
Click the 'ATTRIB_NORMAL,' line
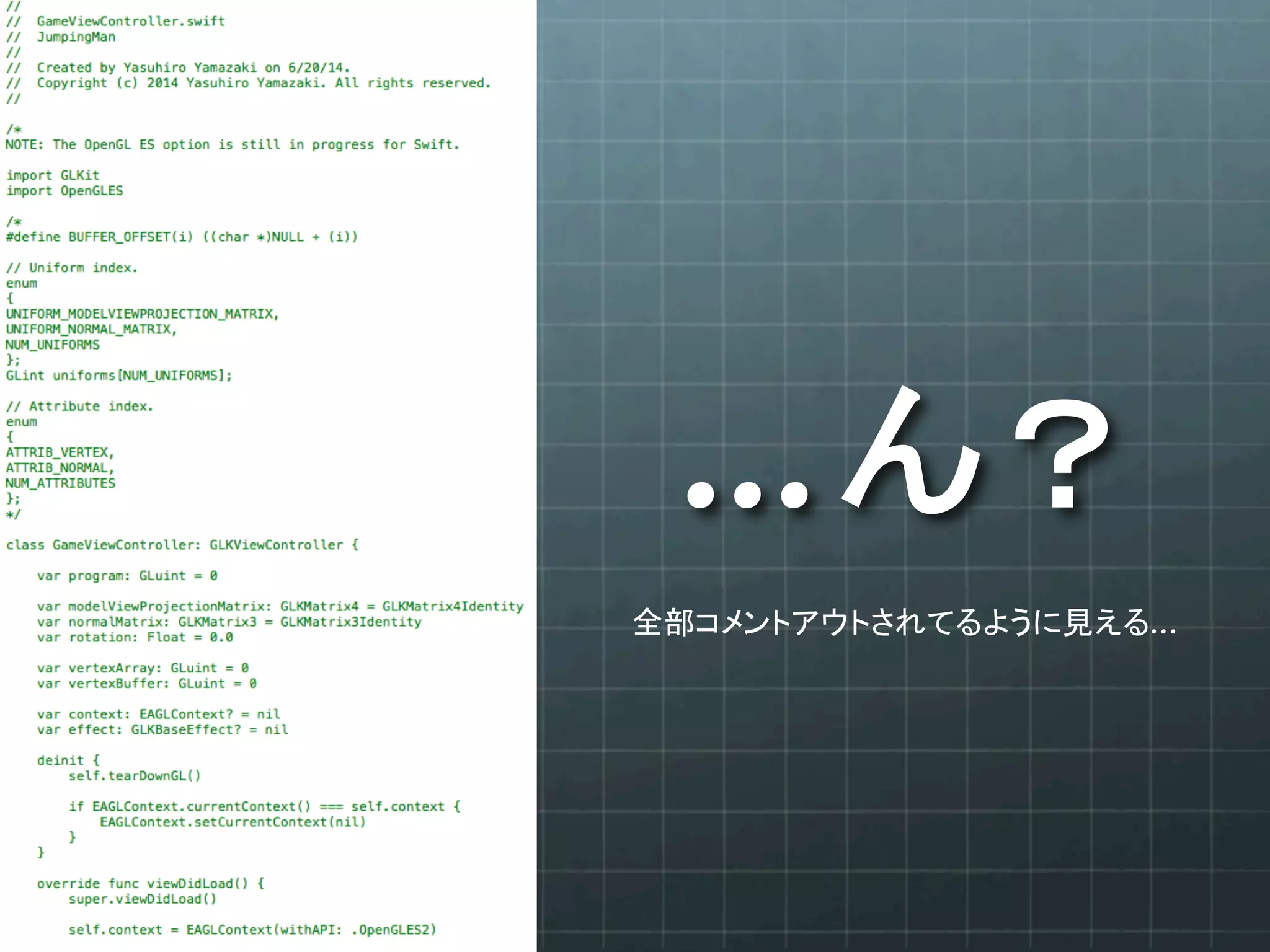click(60, 468)
